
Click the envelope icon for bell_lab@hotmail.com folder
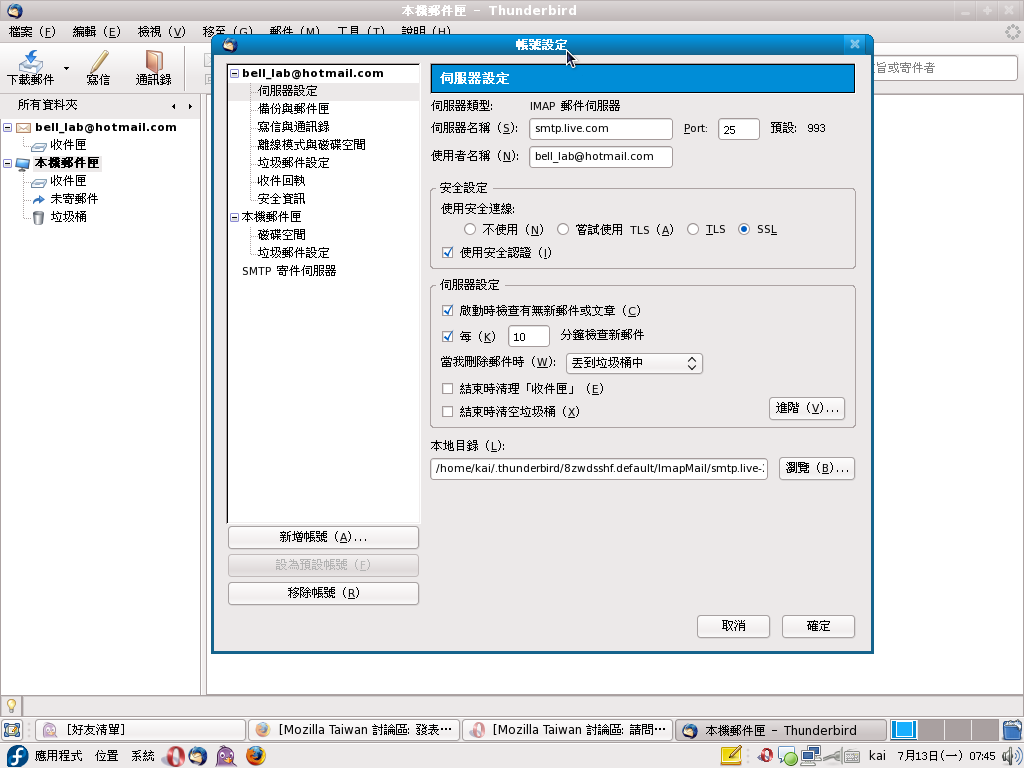pyautogui.click(x=24, y=127)
